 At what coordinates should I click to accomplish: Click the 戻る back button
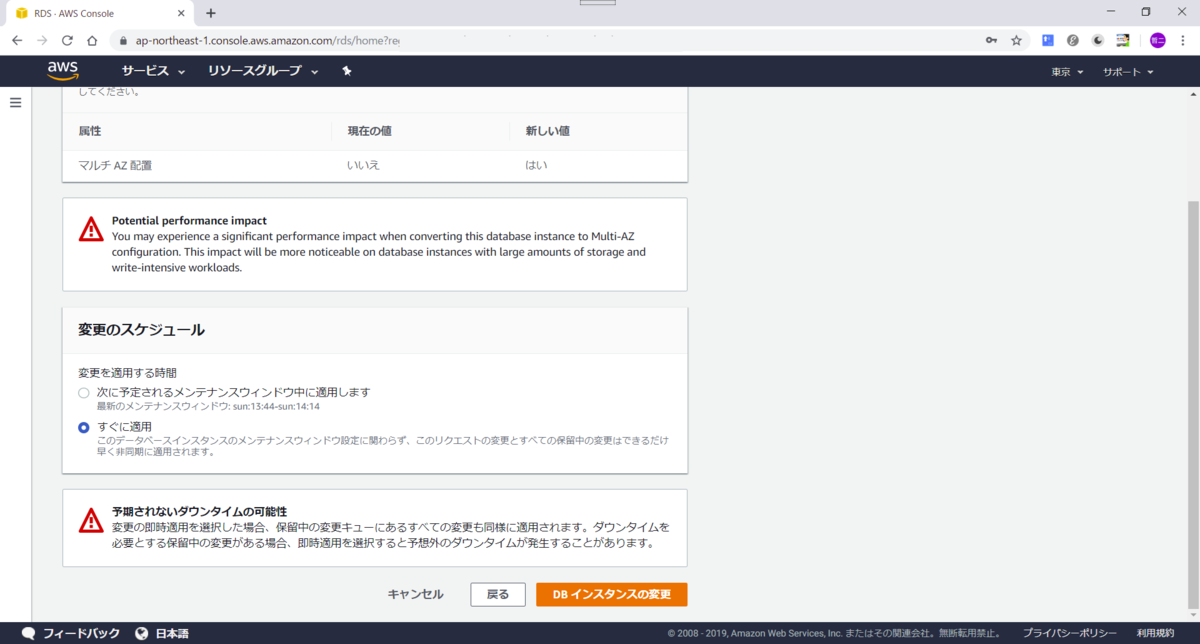[498, 594]
